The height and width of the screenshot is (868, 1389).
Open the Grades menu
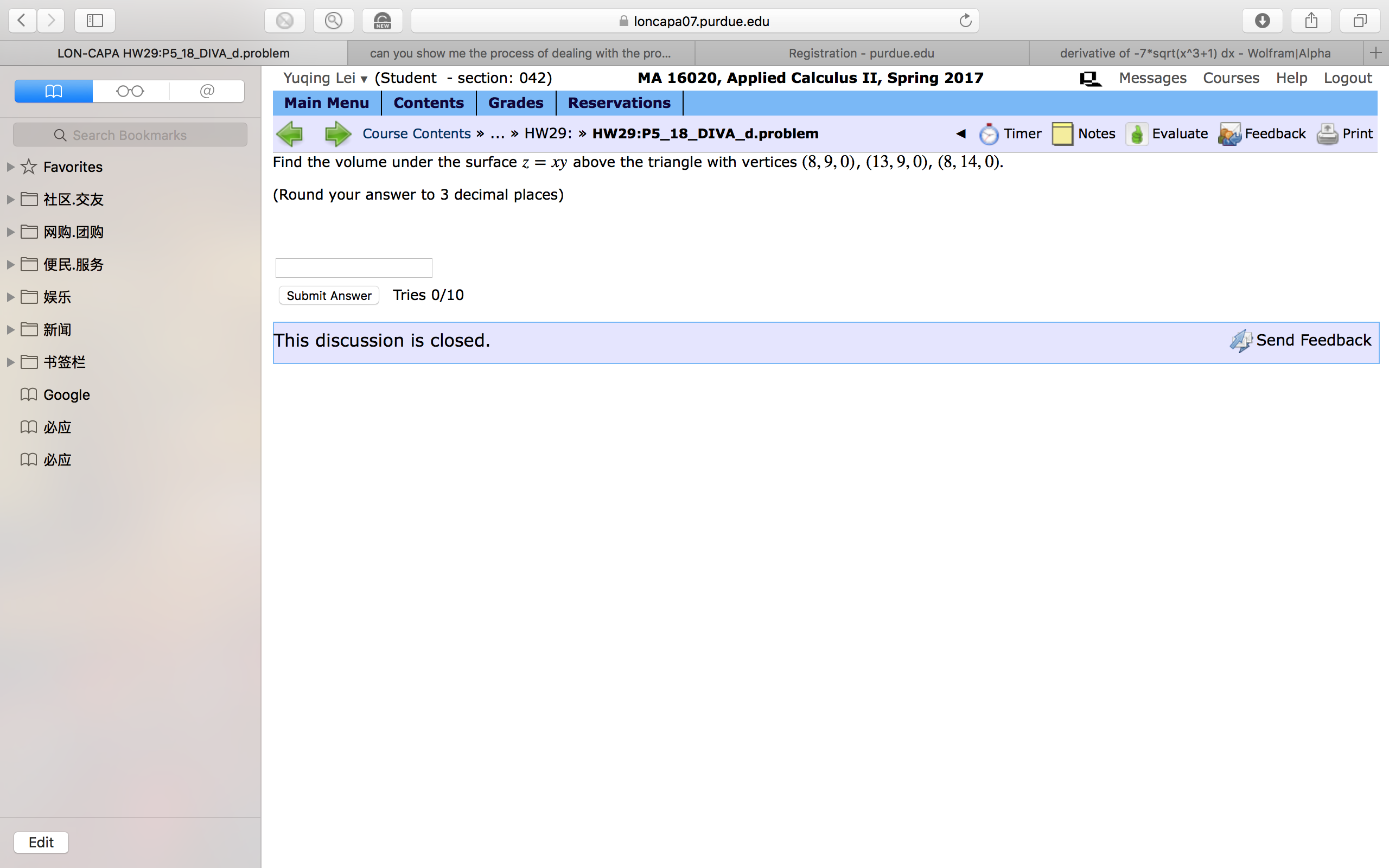coord(515,103)
